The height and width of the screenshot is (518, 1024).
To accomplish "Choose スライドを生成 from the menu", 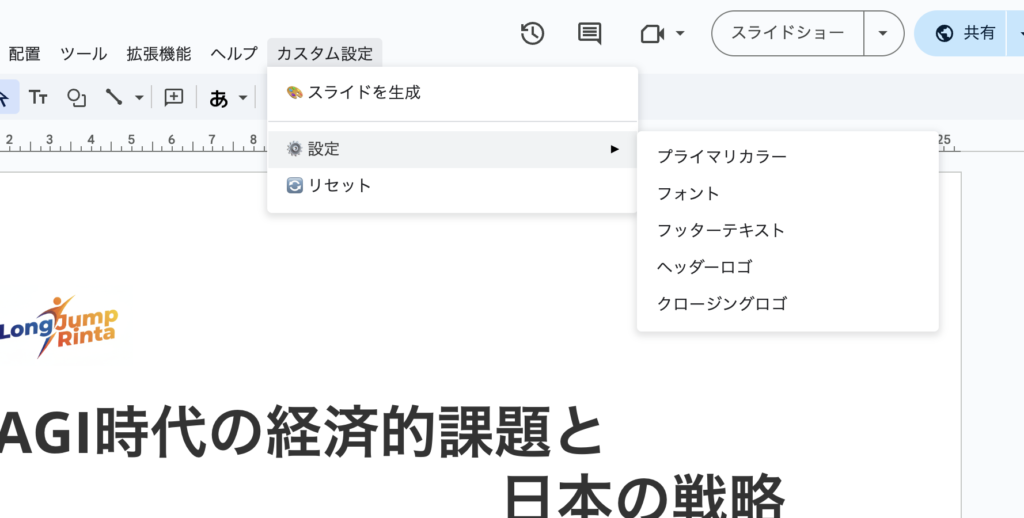I will pos(364,92).
